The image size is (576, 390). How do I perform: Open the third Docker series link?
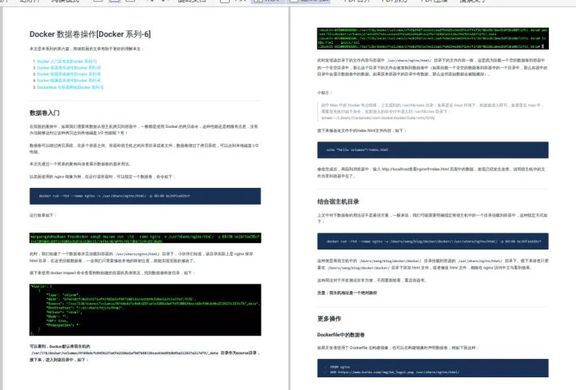point(69,74)
